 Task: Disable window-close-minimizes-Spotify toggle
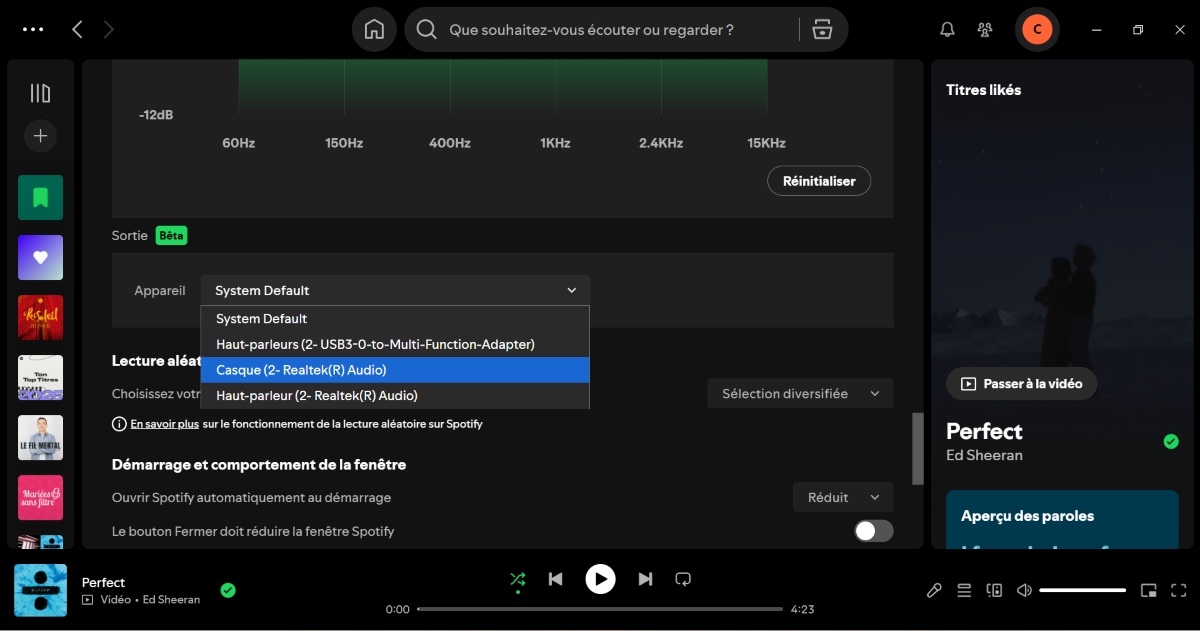(872, 531)
